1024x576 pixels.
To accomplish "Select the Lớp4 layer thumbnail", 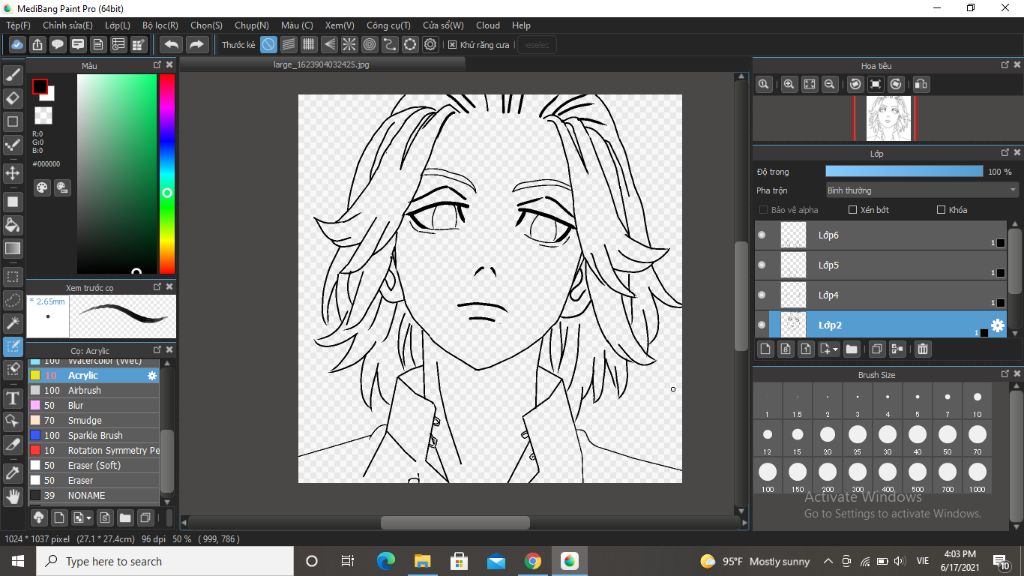I will click(x=793, y=295).
